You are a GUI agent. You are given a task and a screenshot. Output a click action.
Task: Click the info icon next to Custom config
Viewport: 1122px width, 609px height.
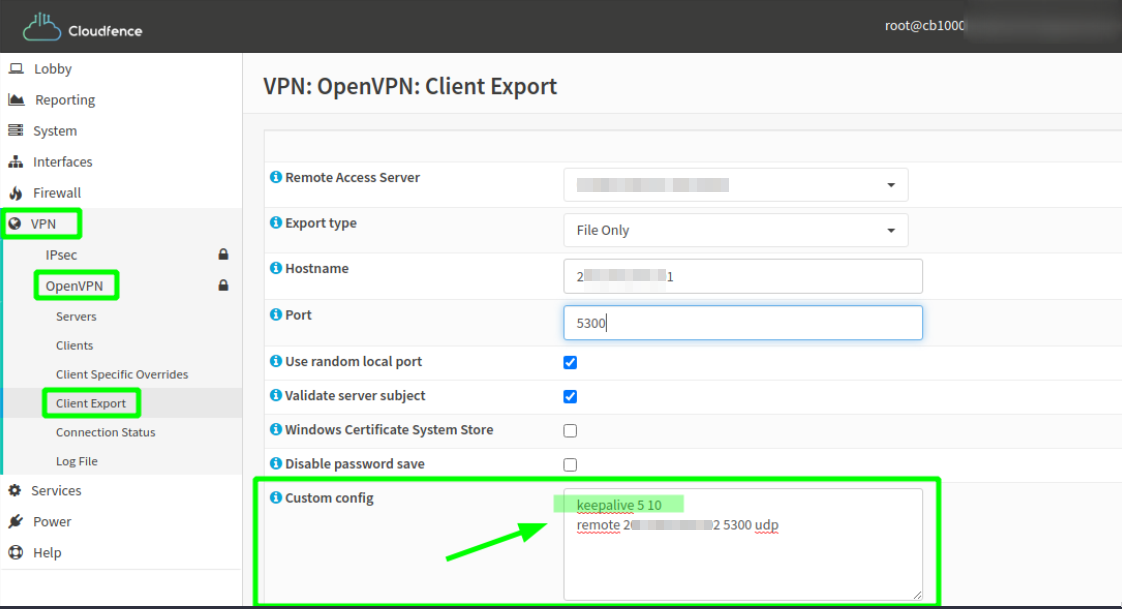[x=275, y=497]
